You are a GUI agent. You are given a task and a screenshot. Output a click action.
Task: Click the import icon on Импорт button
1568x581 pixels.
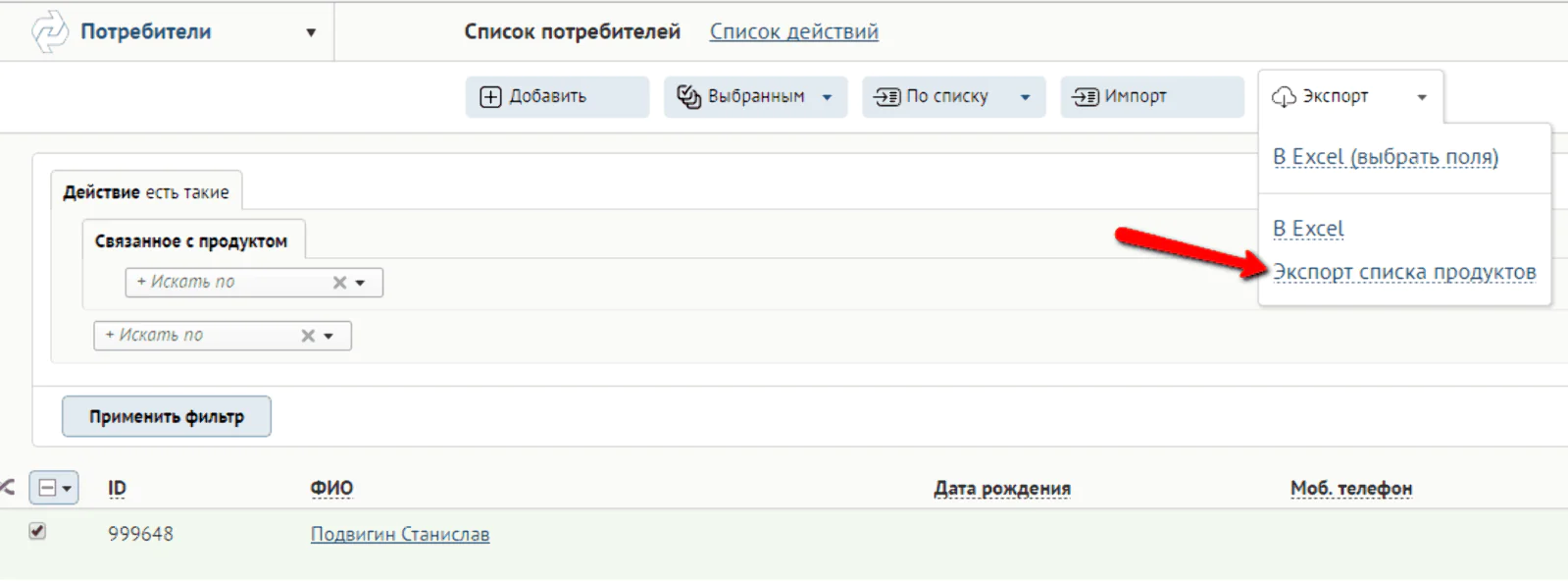point(1086,96)
